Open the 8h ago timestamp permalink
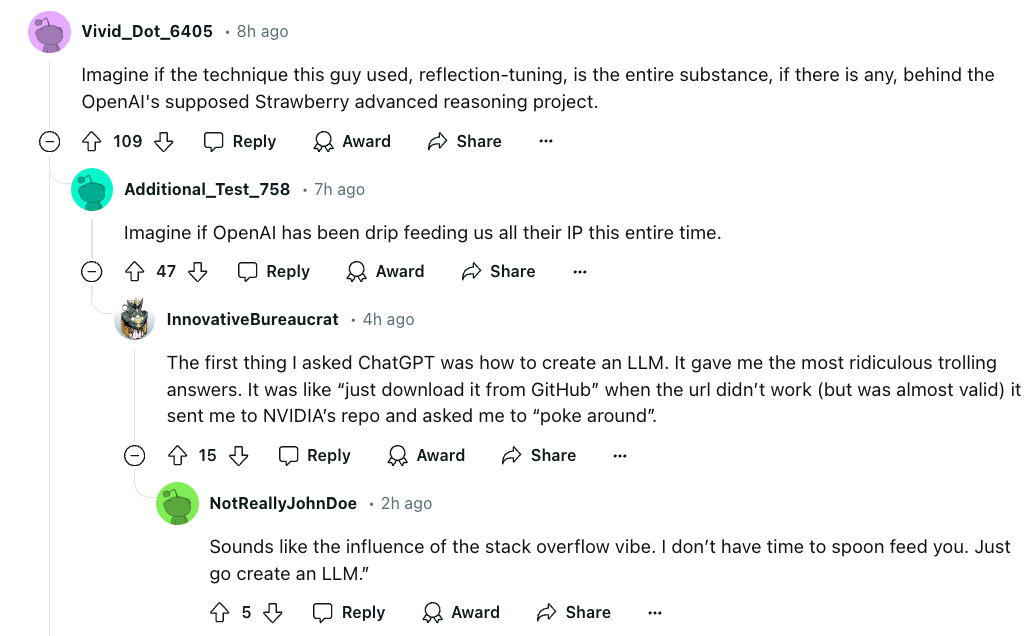This screenshot has height=636, width=1030. 262,32
